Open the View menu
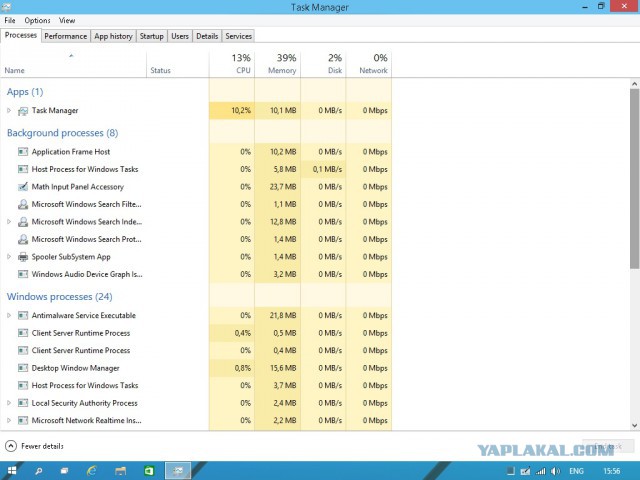 (67, 20)
